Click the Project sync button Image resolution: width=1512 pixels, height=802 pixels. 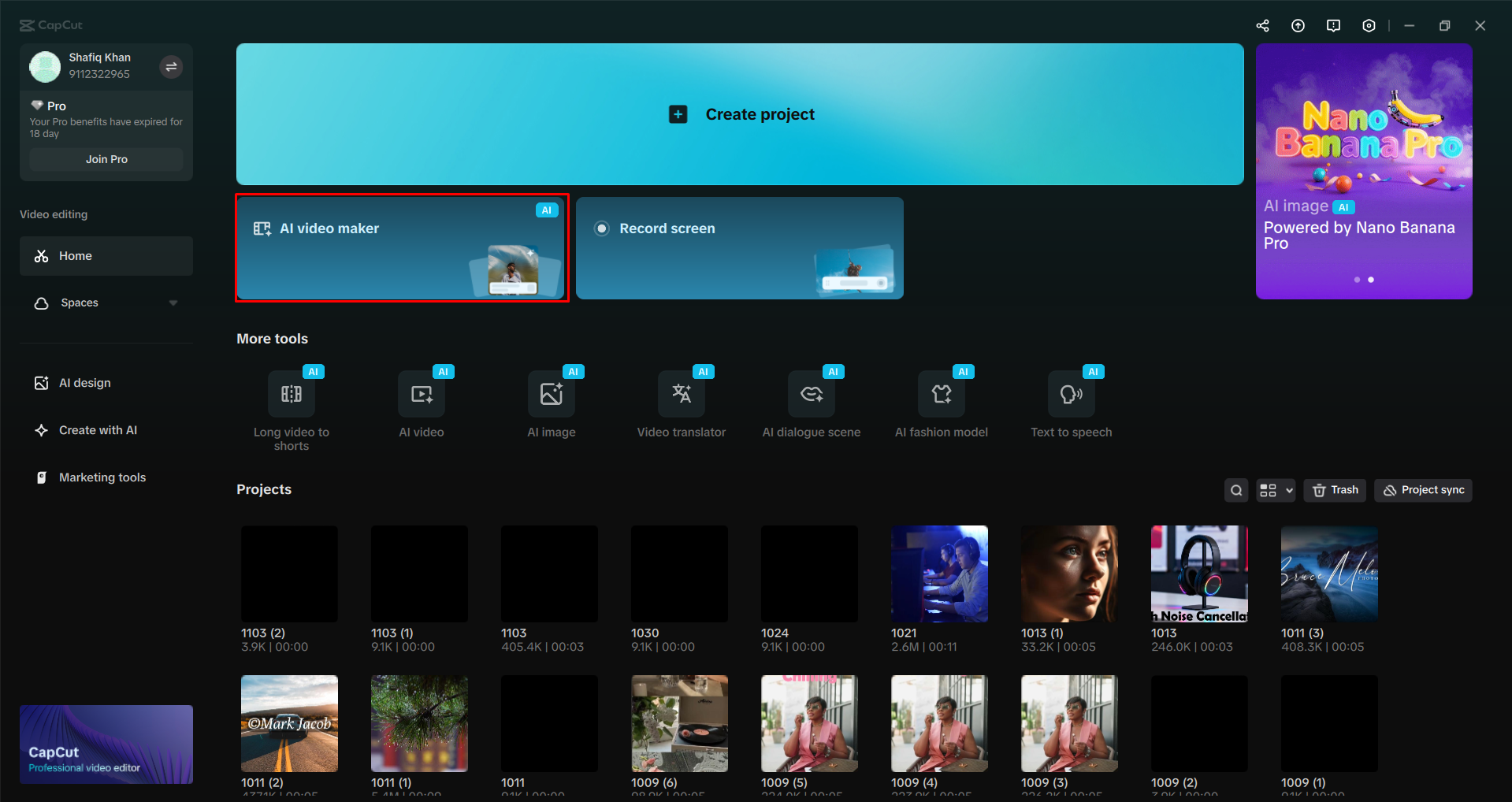click(1422, 490)
